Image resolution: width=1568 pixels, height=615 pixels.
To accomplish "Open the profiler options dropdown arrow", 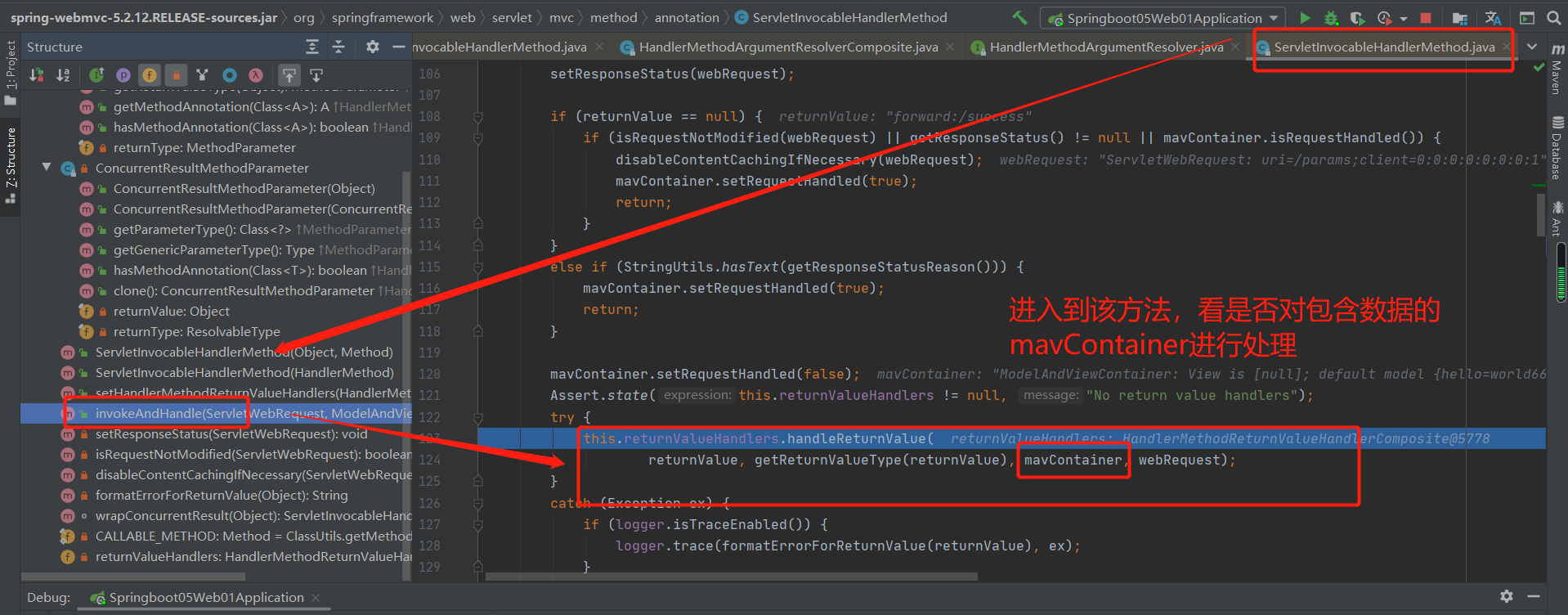I will pyautogui.click(x=1404, y=18).
